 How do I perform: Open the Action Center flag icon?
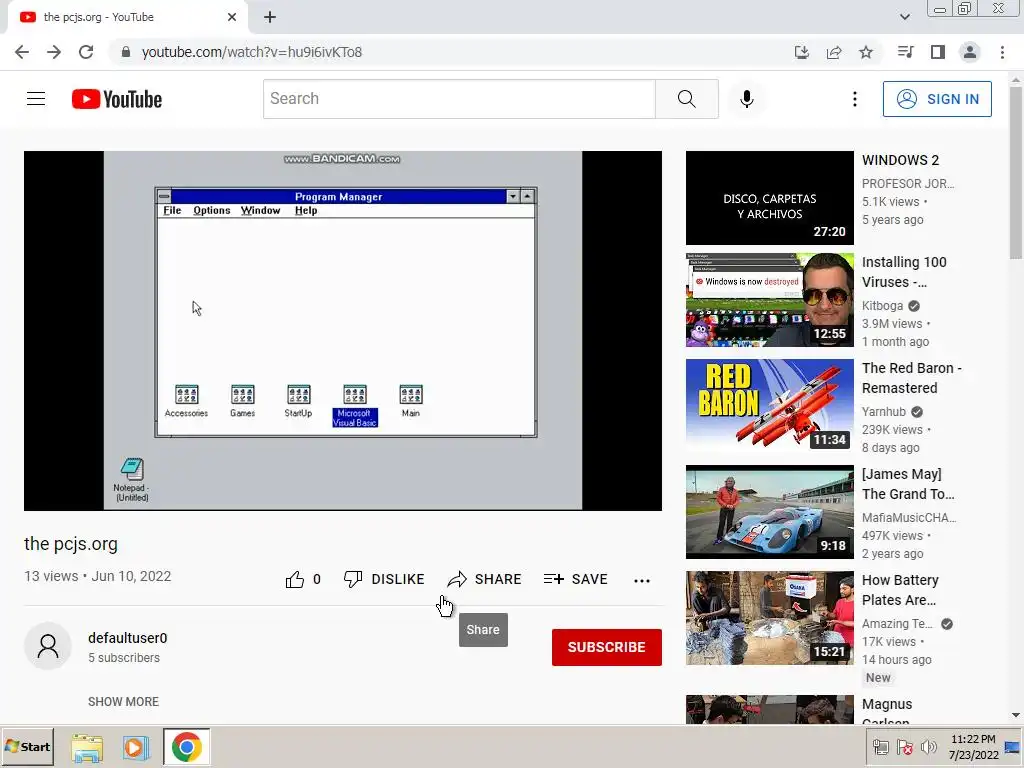(x=904, y=747)
